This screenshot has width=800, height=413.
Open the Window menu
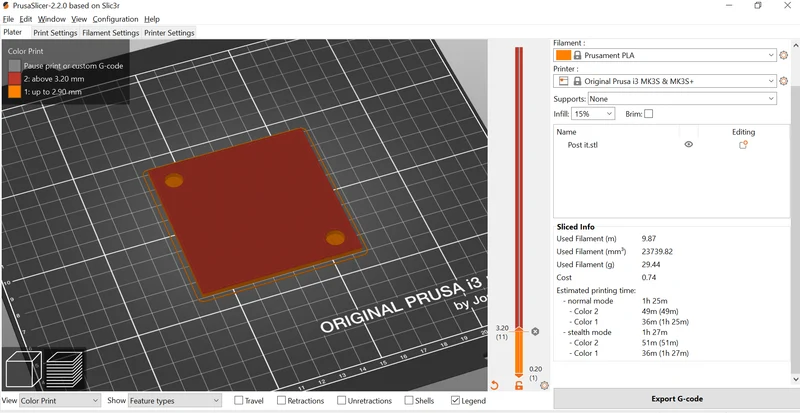[52, 19]
